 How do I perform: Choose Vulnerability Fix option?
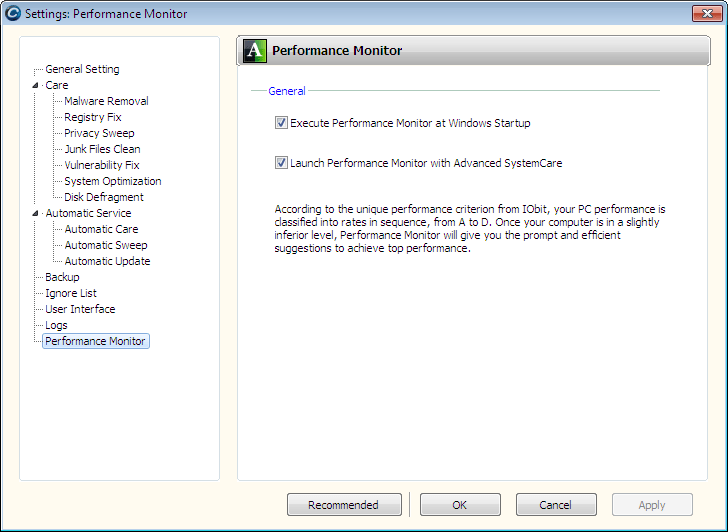[x=102, y=165]
